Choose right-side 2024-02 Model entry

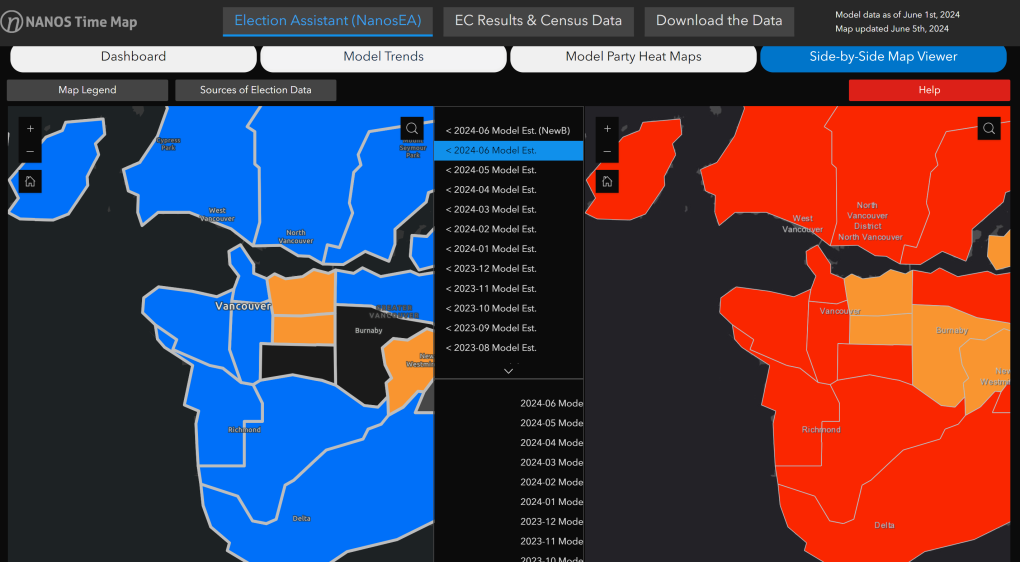[x=508, y=482]
